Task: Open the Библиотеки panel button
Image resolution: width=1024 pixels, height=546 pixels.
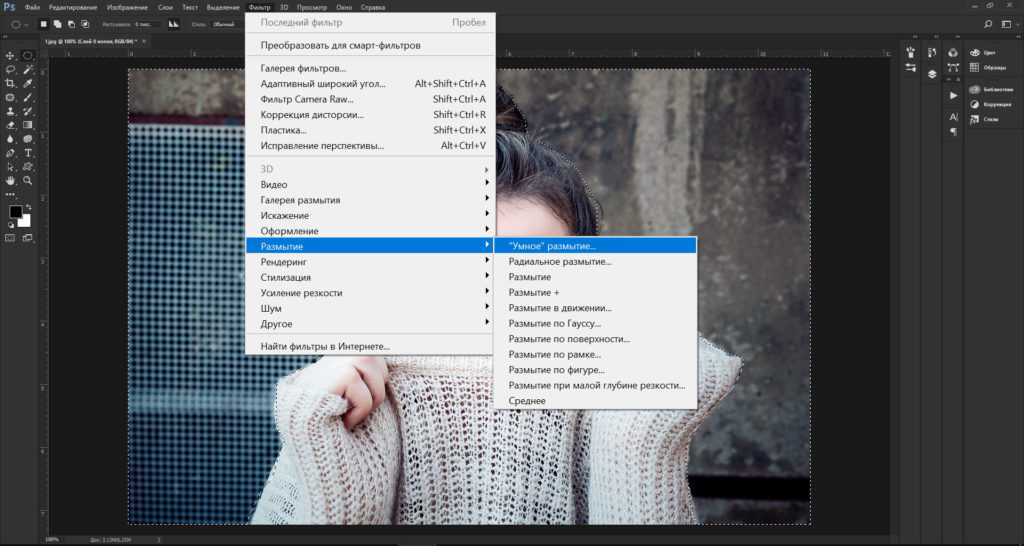Action: [991, 89]
